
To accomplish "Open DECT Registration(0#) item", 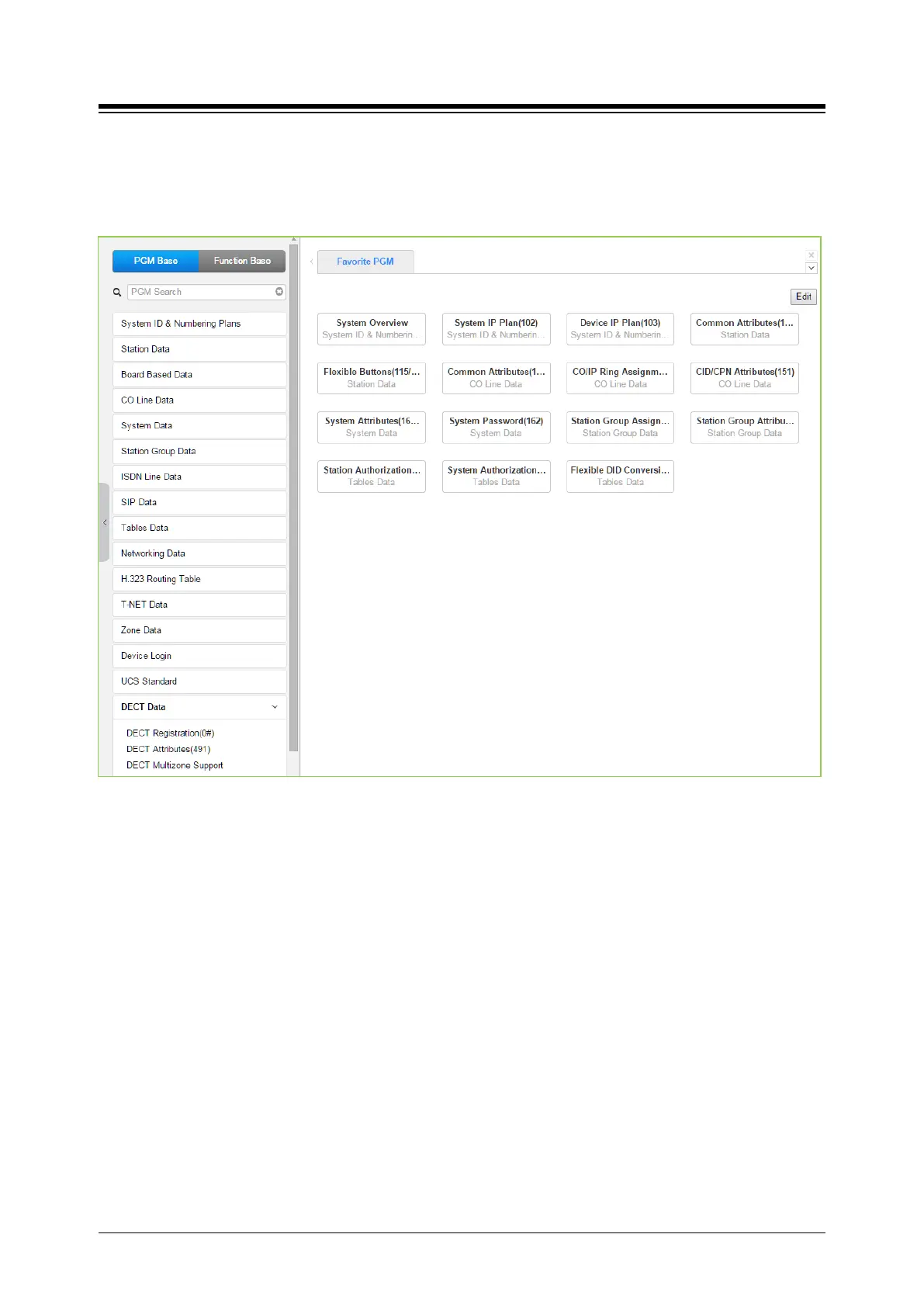I will tap(170, 733).
